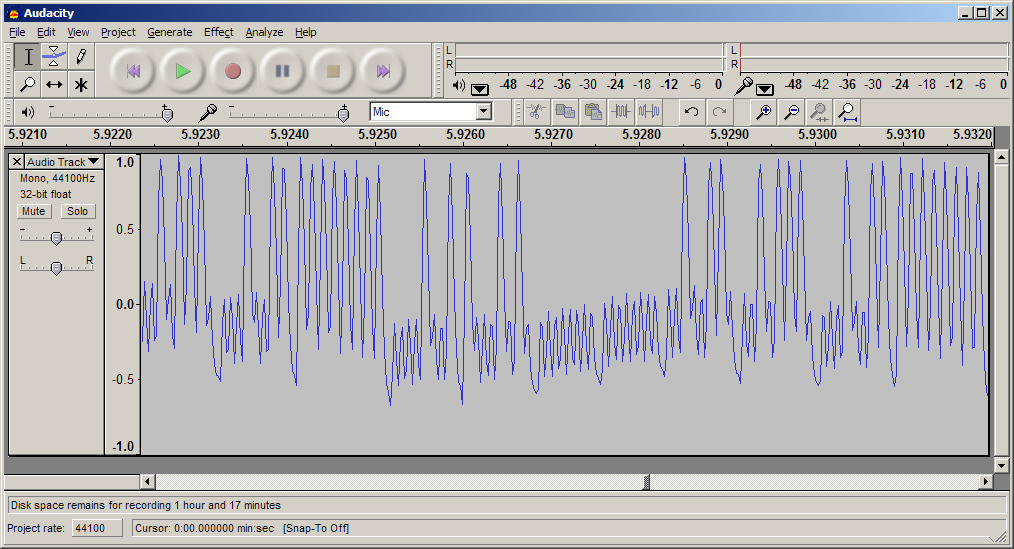This screenshot has height=549, width=1014.
Task: Skip to end of track
Action: click(x=383, y=71)
